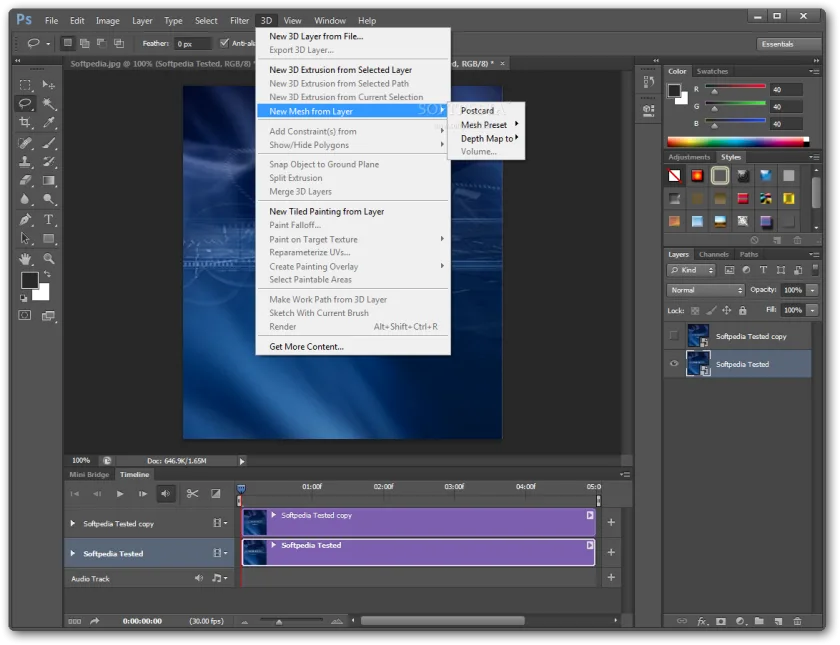The width and height of the screenshot is (840, 645).
Task: Select the Lasso tool in toolbox
Action: (x=25, y=104)
